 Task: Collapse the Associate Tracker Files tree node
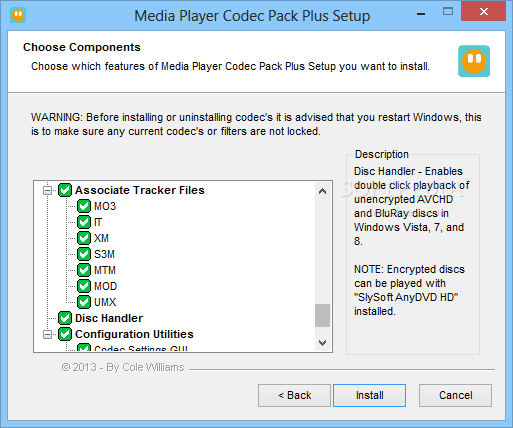click(48, 190)
